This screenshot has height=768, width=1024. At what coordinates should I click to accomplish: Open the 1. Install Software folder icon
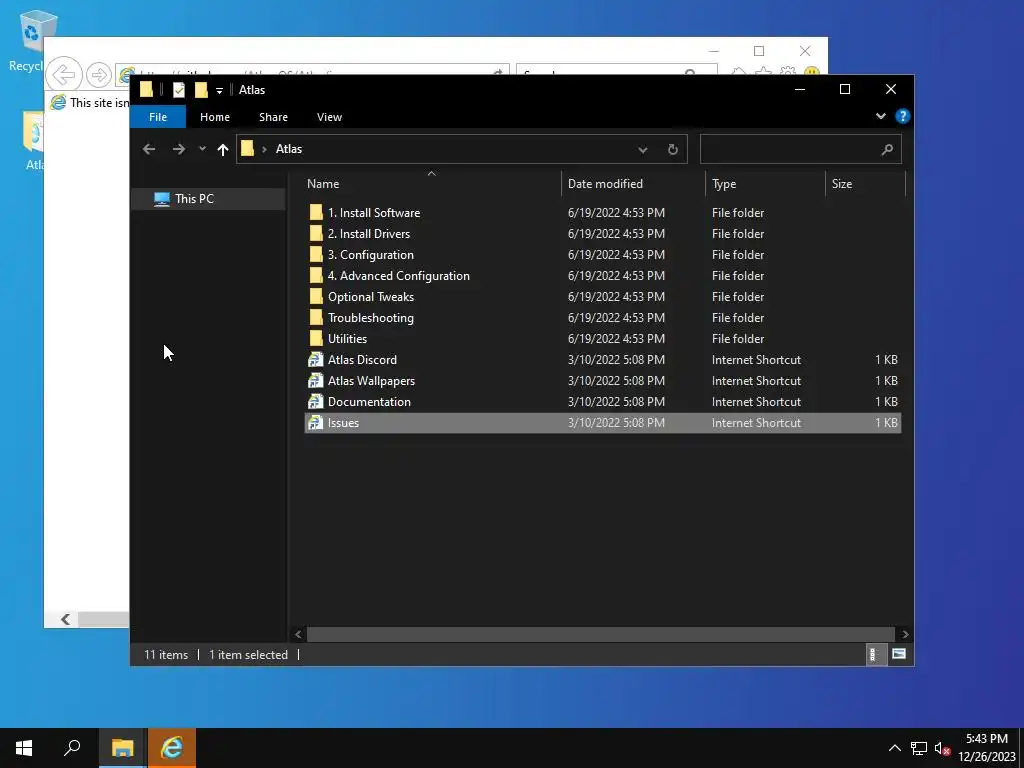(x=316, y=212)
